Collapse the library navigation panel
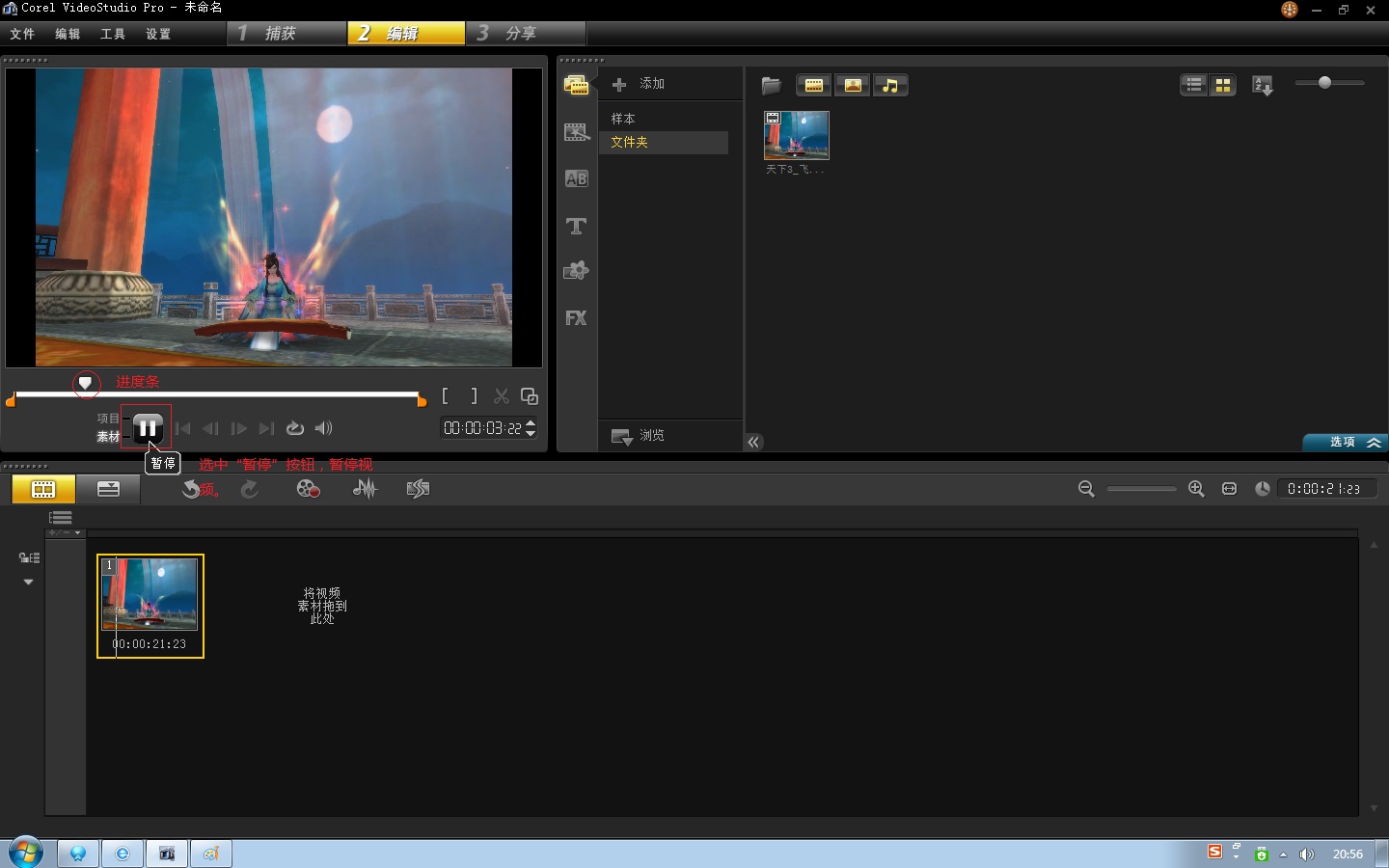Screen dimensions: 1389x868 click(x=753, y=442)
